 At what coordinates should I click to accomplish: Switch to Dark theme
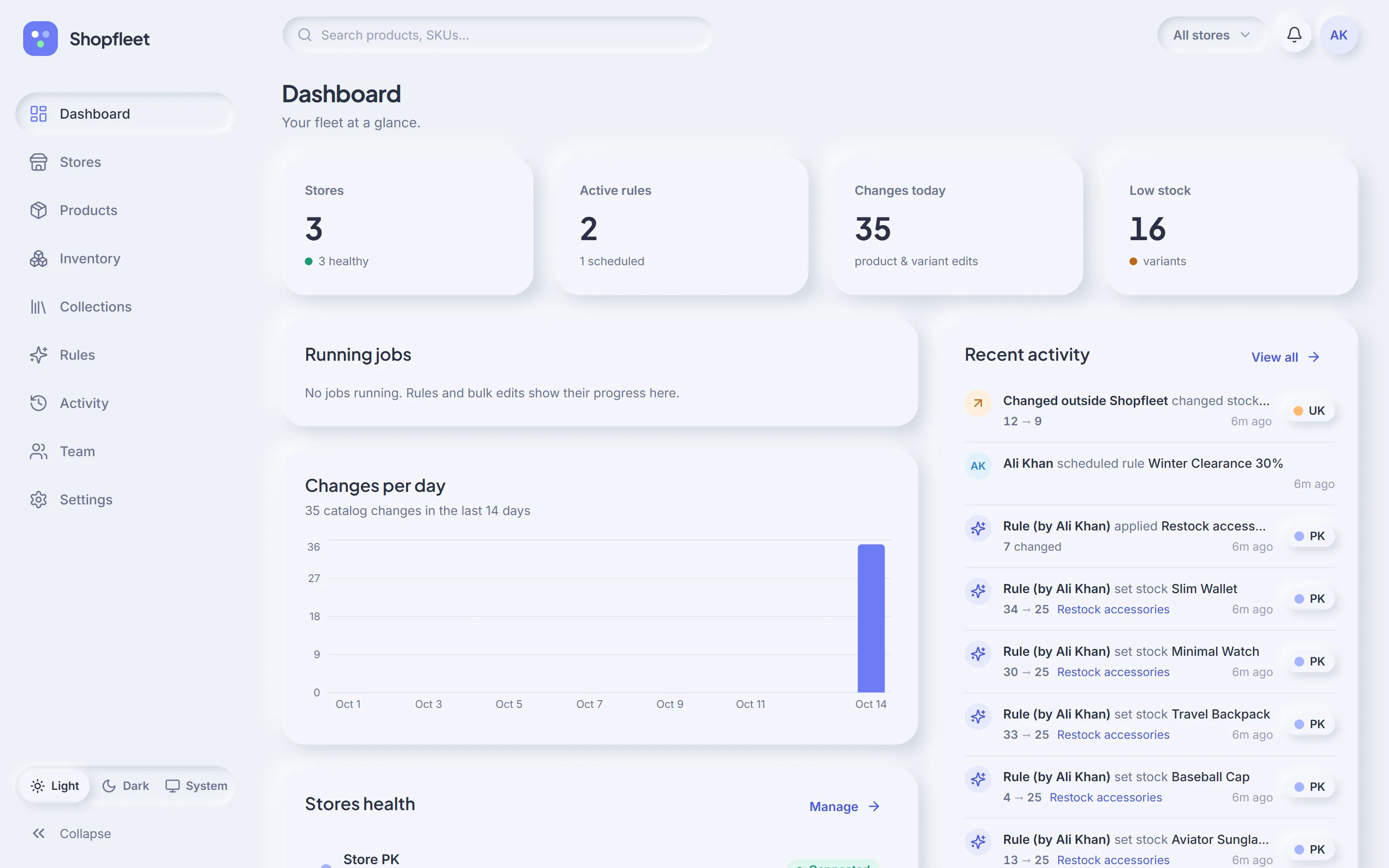click(x=125, y=786)
